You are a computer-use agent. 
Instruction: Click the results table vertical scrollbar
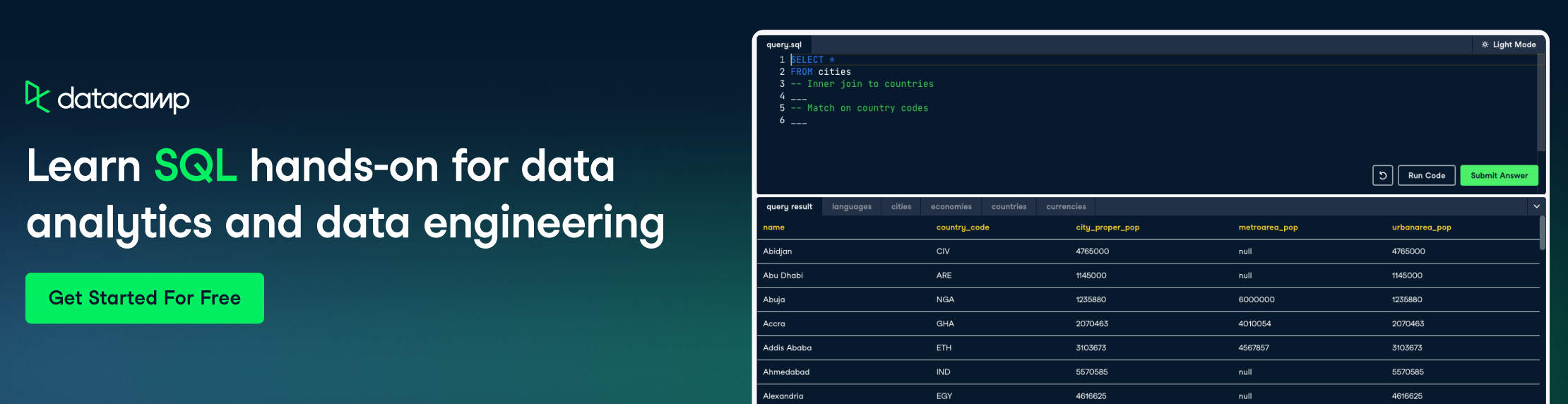click(1542, 233)
